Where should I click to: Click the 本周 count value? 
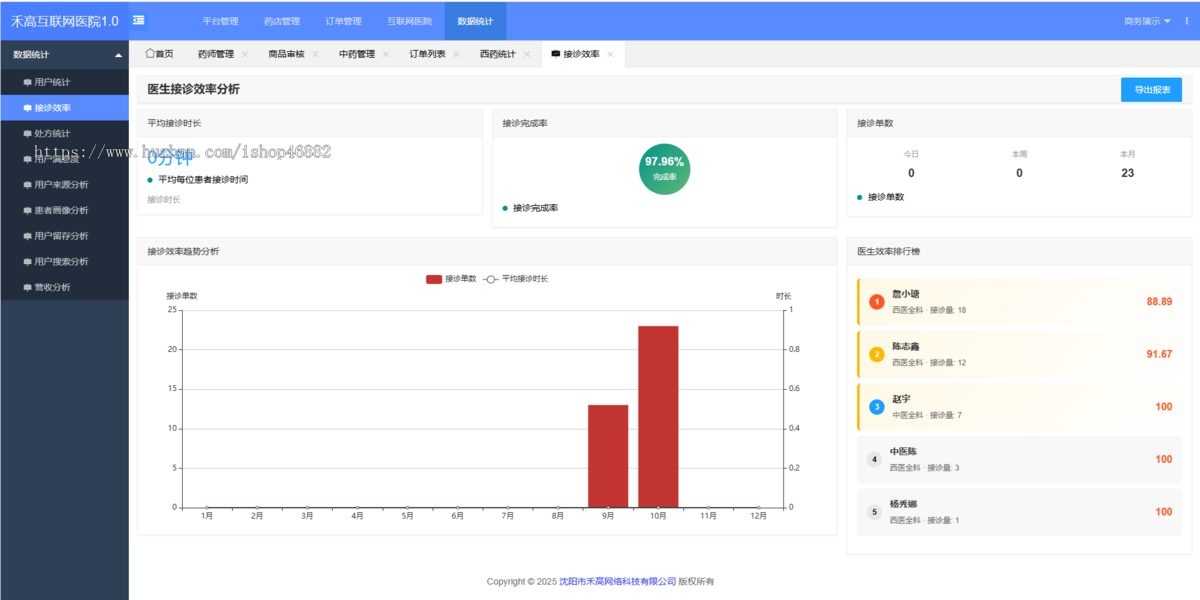click(1019, 173)
